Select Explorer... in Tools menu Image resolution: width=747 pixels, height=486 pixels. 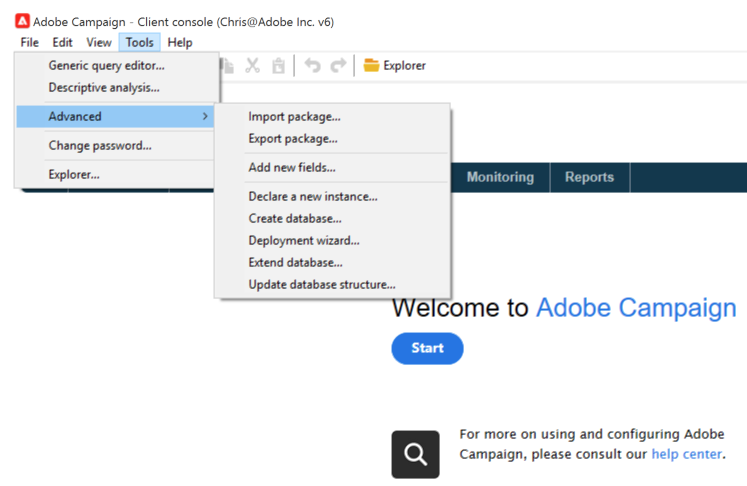click(115, 174)
